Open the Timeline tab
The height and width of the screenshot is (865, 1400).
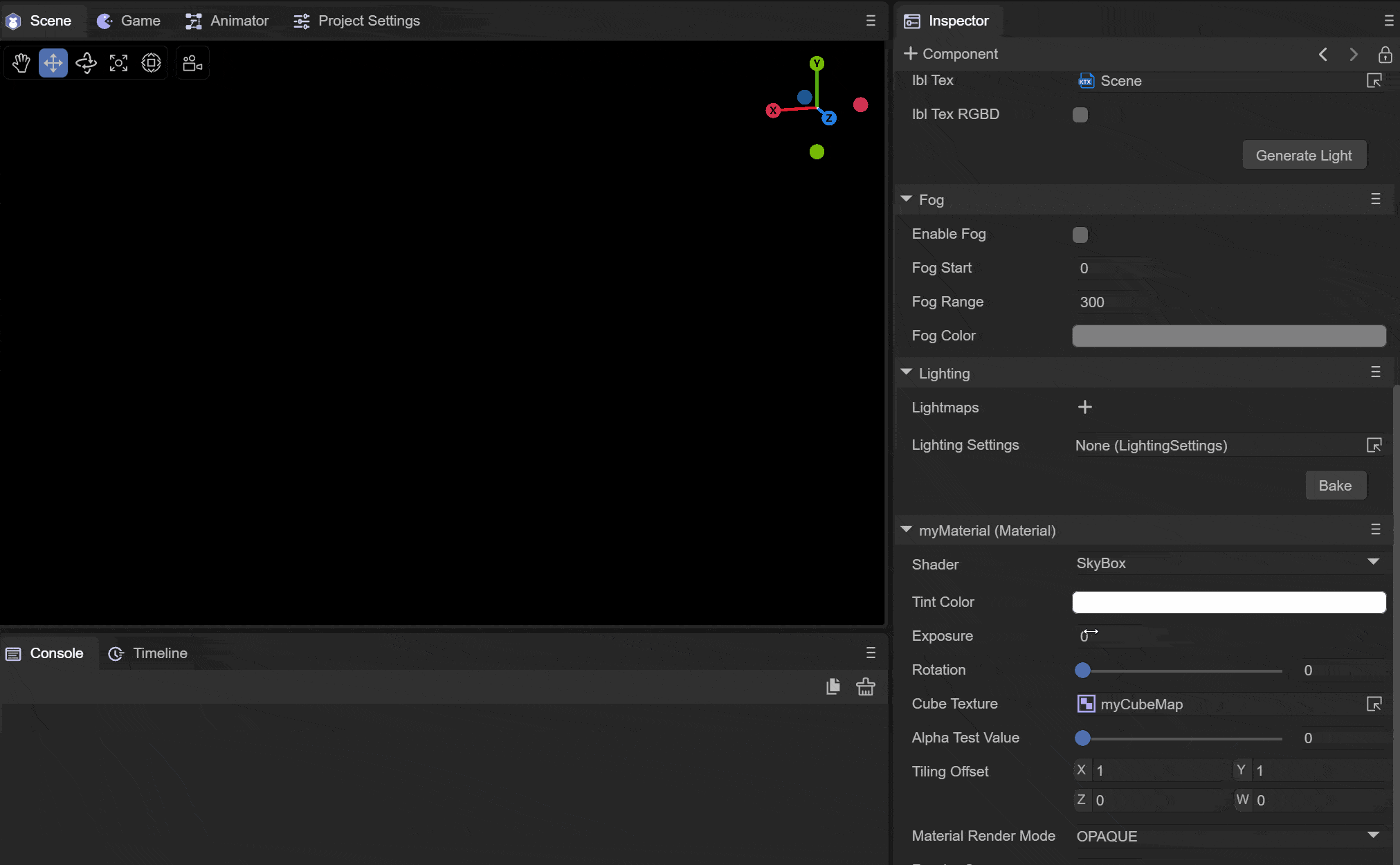[x=148, y=653]
